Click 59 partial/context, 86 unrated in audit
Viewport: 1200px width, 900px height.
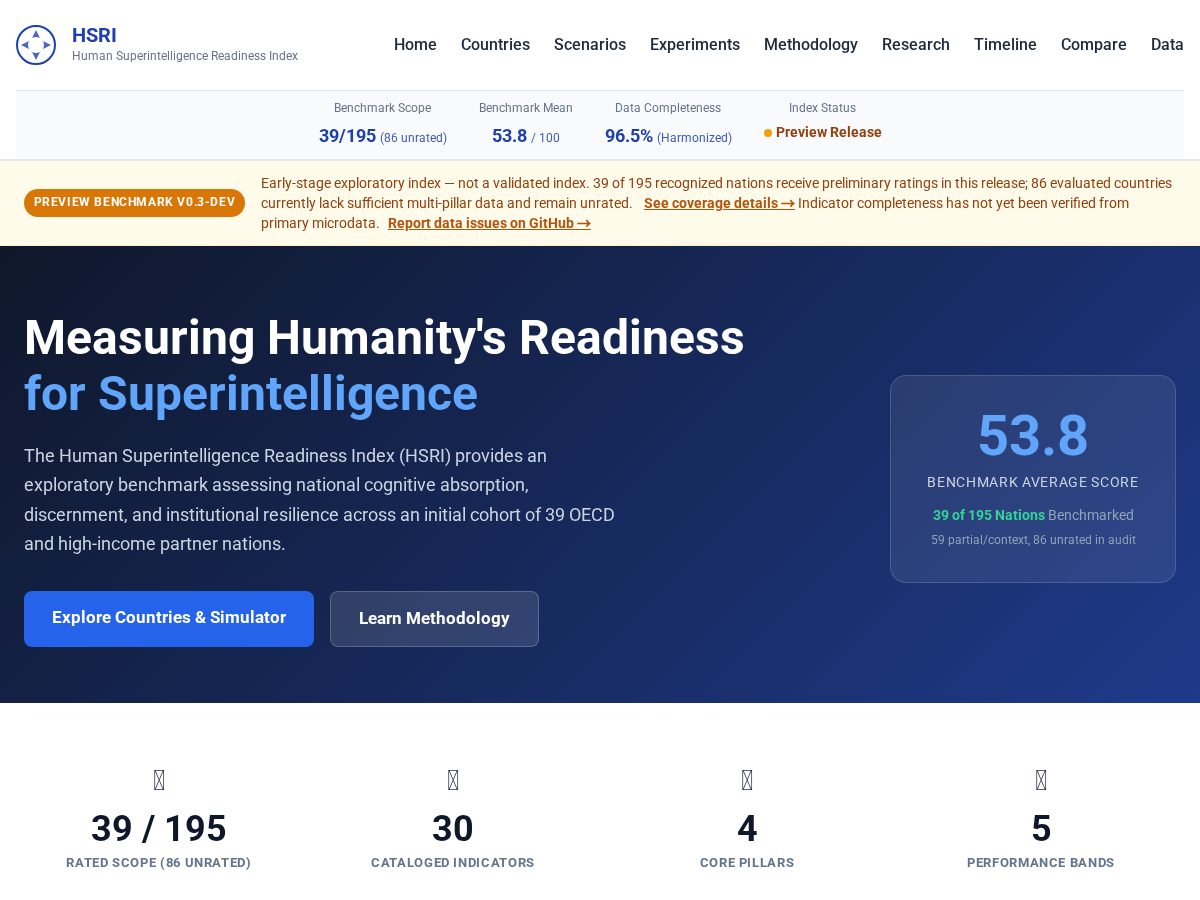[1033, 540]
